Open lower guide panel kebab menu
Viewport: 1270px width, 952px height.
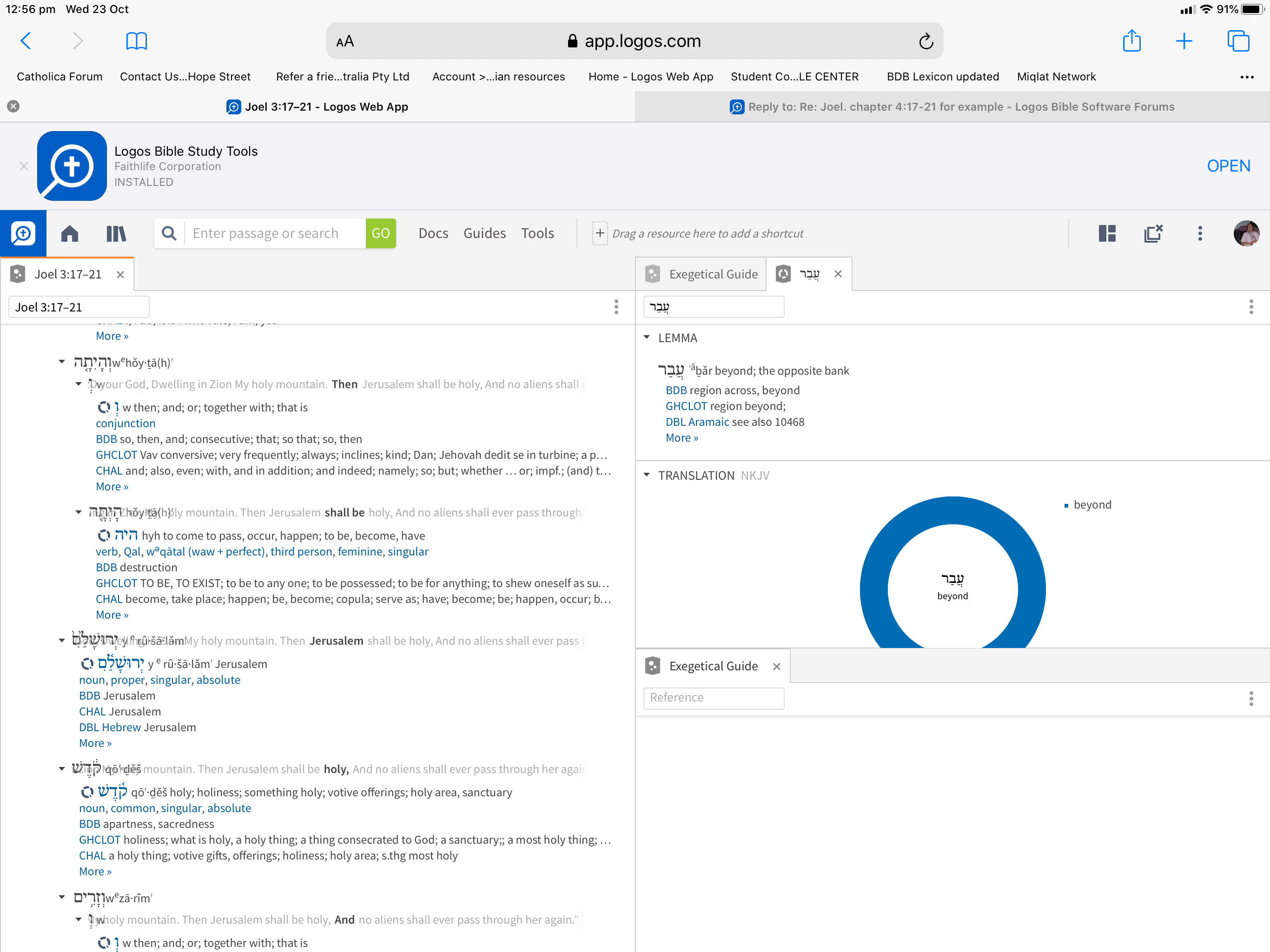click(1251, 698)
